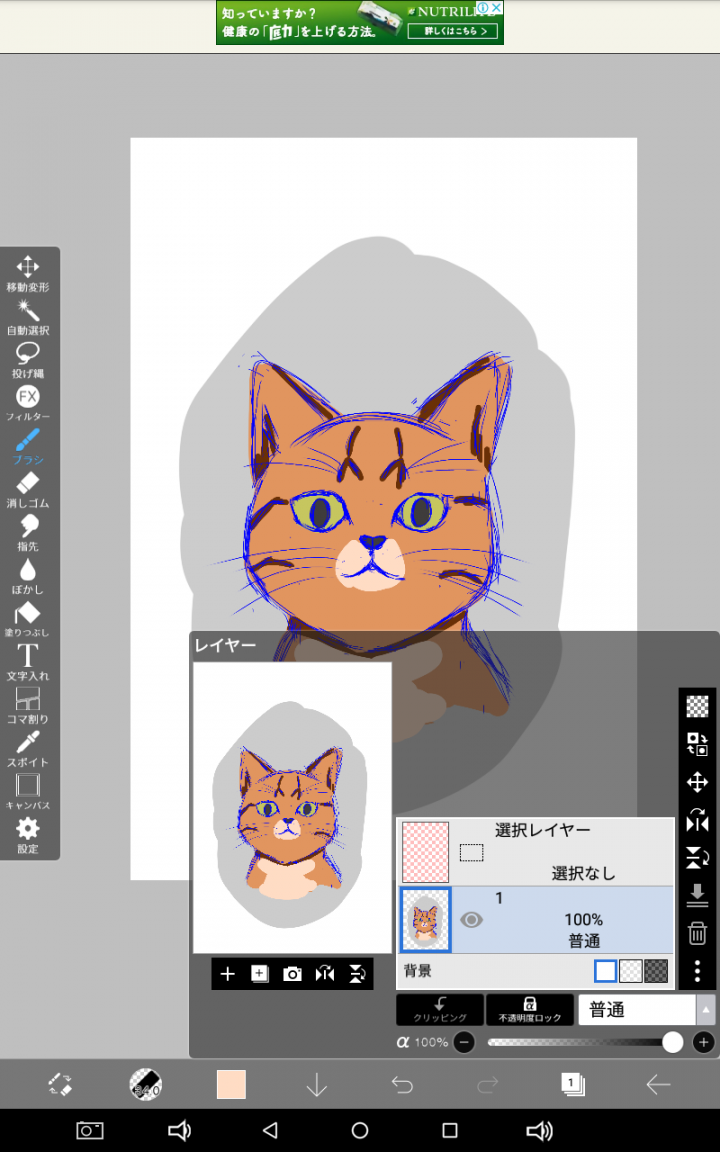Open the blend mode 普通 dropdown
720x1152 pixels.
(x=646, y=1010)
